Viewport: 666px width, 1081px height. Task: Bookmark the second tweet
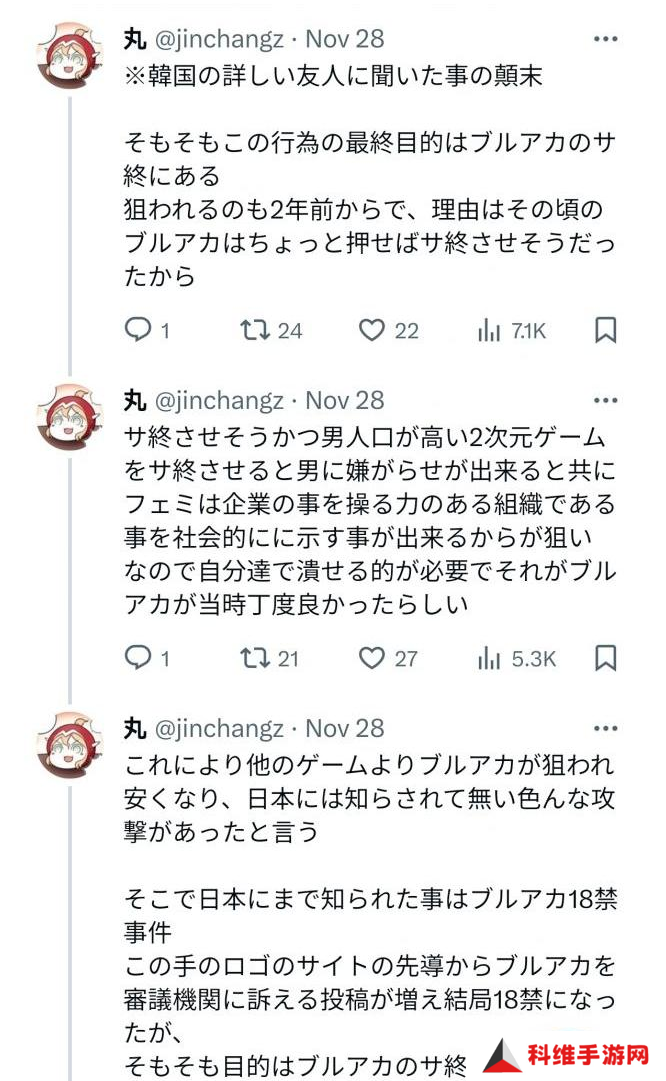pyautogui.click(x=605, y=658)
